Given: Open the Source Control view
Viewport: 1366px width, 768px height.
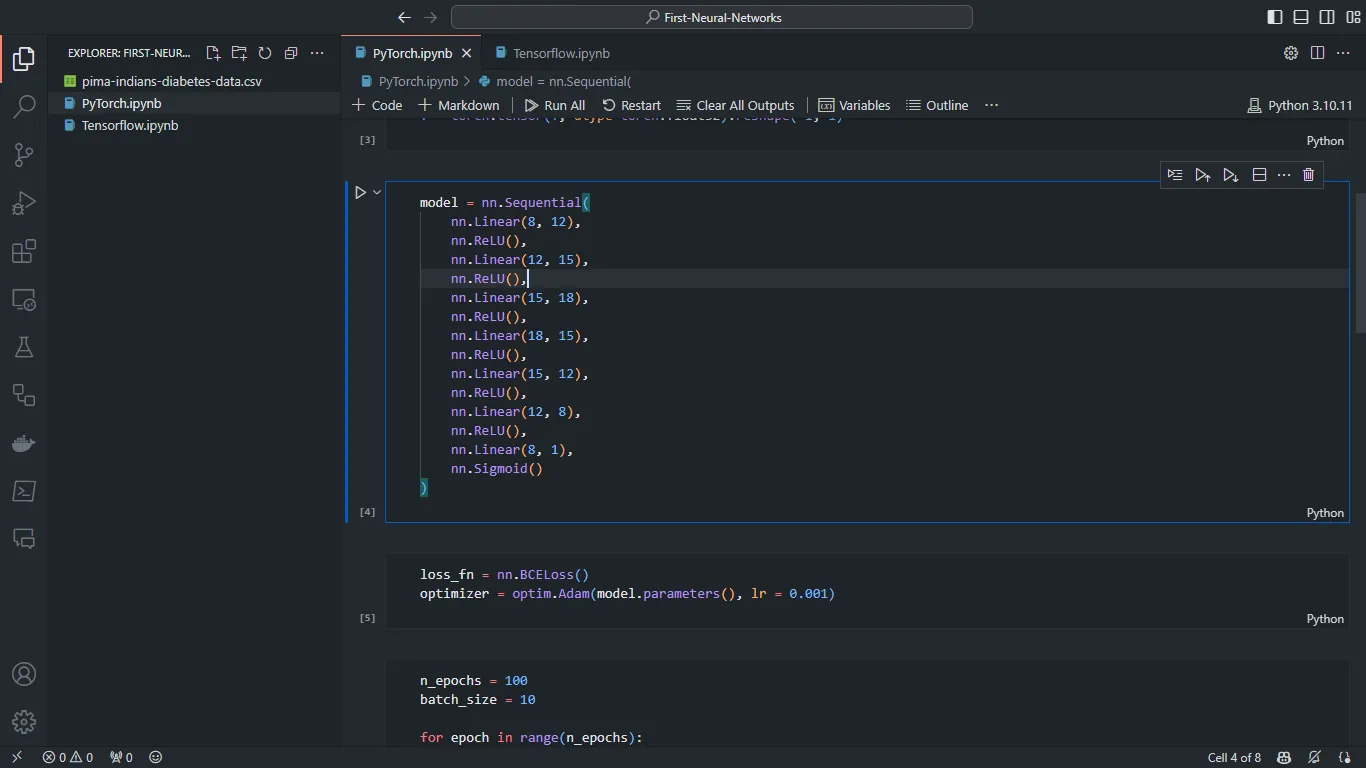Looking at the screenshot, I should point(24,155).
